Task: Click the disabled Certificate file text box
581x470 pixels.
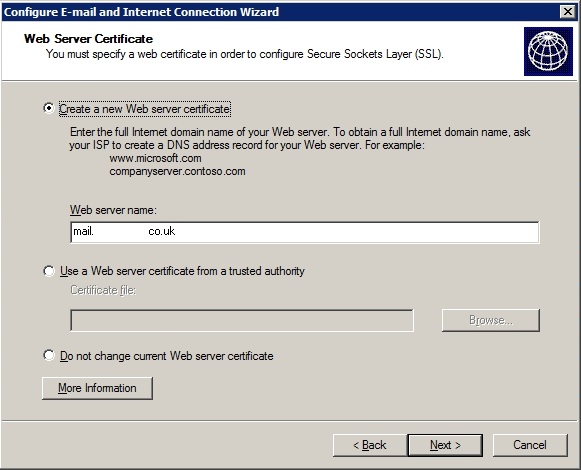Action: 242,321
